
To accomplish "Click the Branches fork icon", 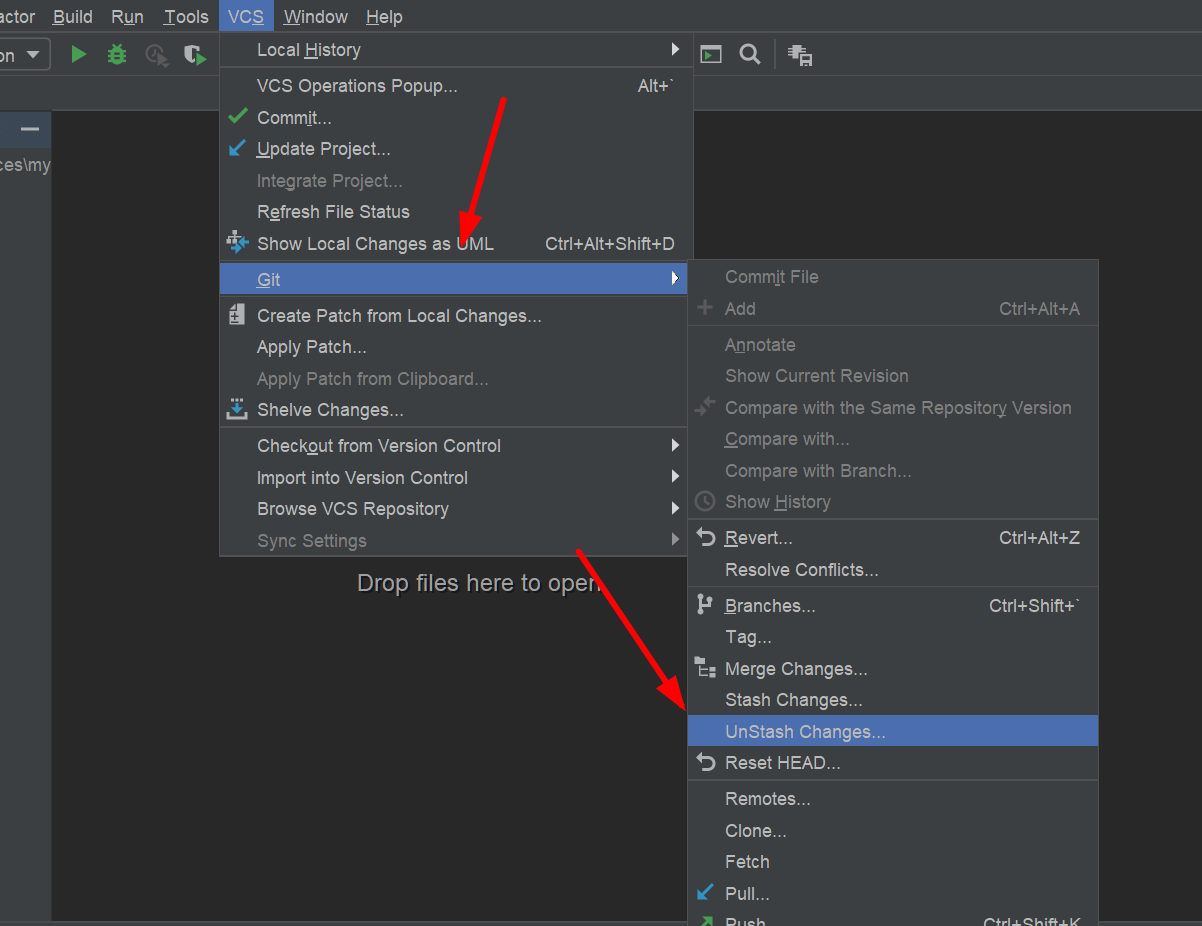I will point(705,605).
